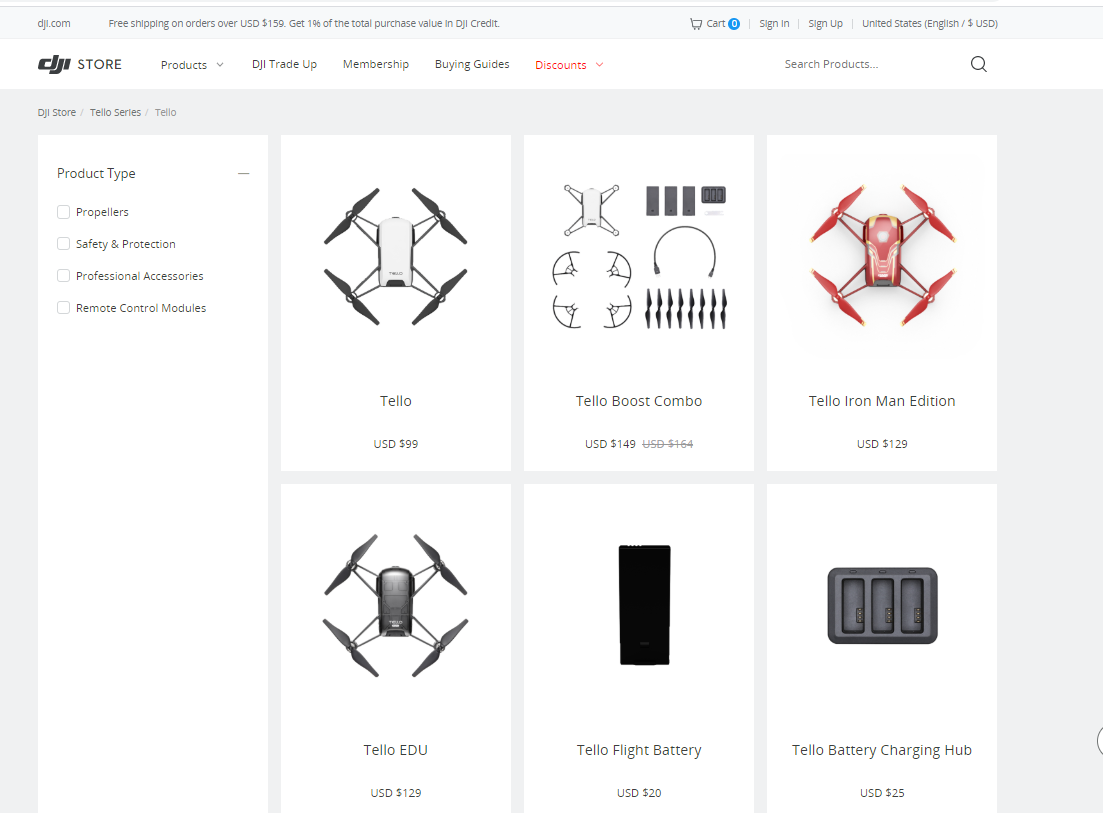Image resolution: width=1103 pixels, height=813 pixels.
Task: Open the Membership page
Action: [375, 64]
